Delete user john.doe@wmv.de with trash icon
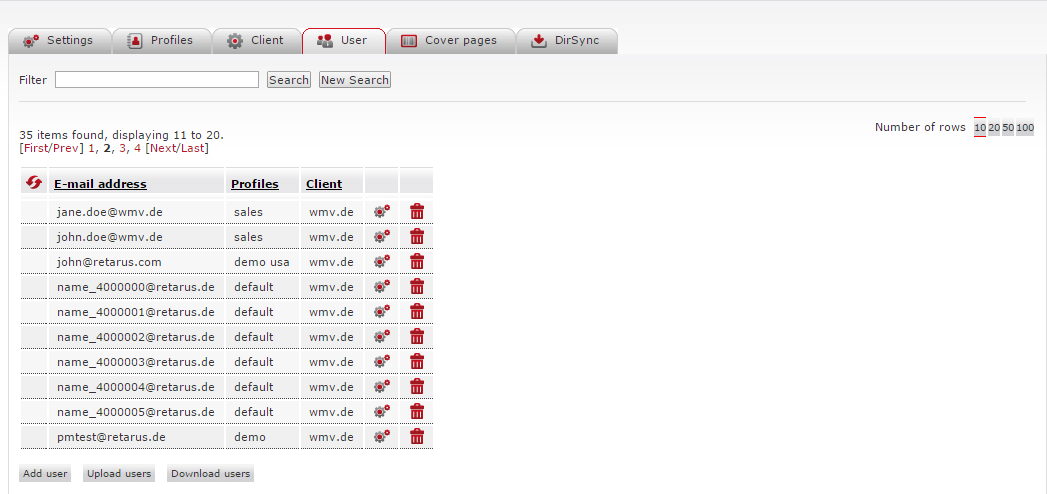 [417, 236]
